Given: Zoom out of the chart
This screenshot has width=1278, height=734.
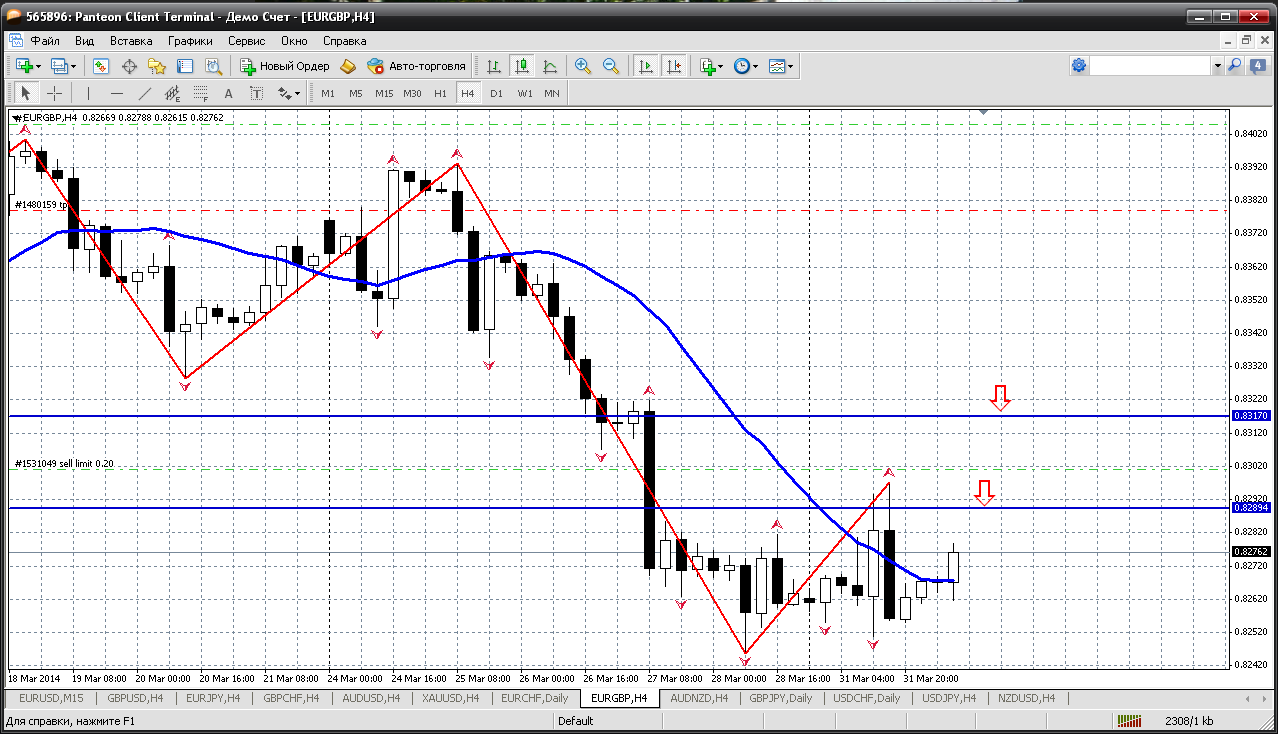Looking at the screenshot, I should [x=611, y=66].
